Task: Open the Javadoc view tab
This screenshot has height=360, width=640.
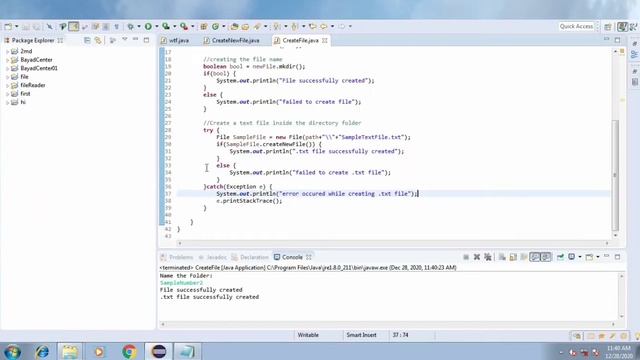Action: point(212,257)
